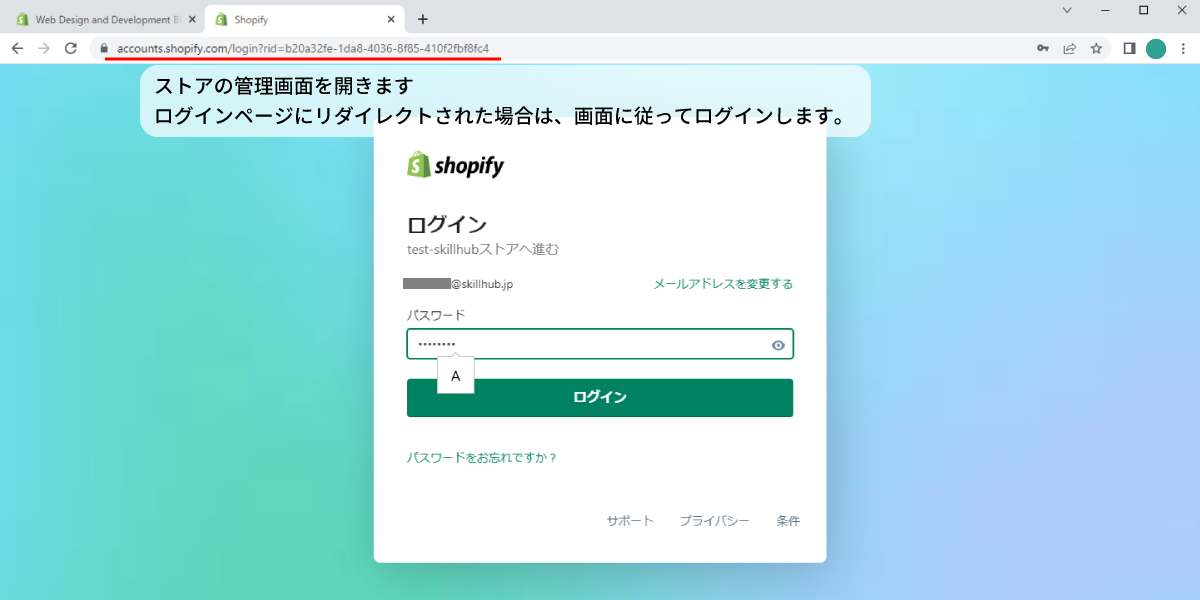Viewport: 1200px width, 600px height.
Task: Click the share page icon
Action: [1069, 48]
